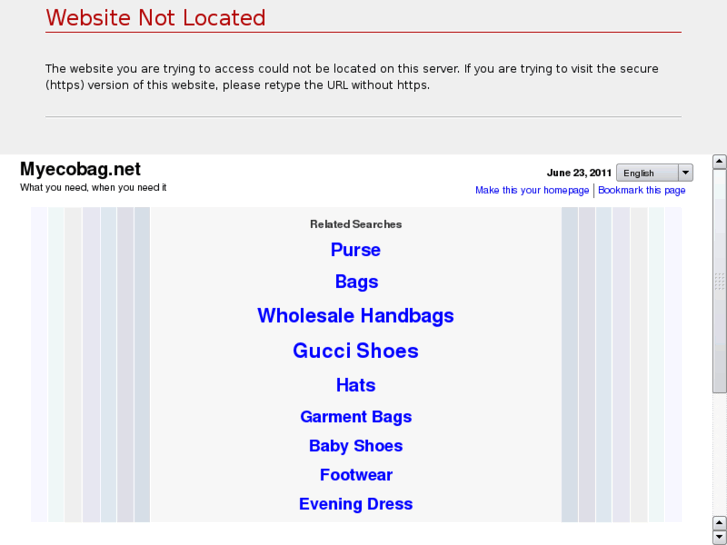Screen dimensions: 727x545
Task: Click the Website Not Located heading
Action: pyautogui.click(x=155, y=18)
